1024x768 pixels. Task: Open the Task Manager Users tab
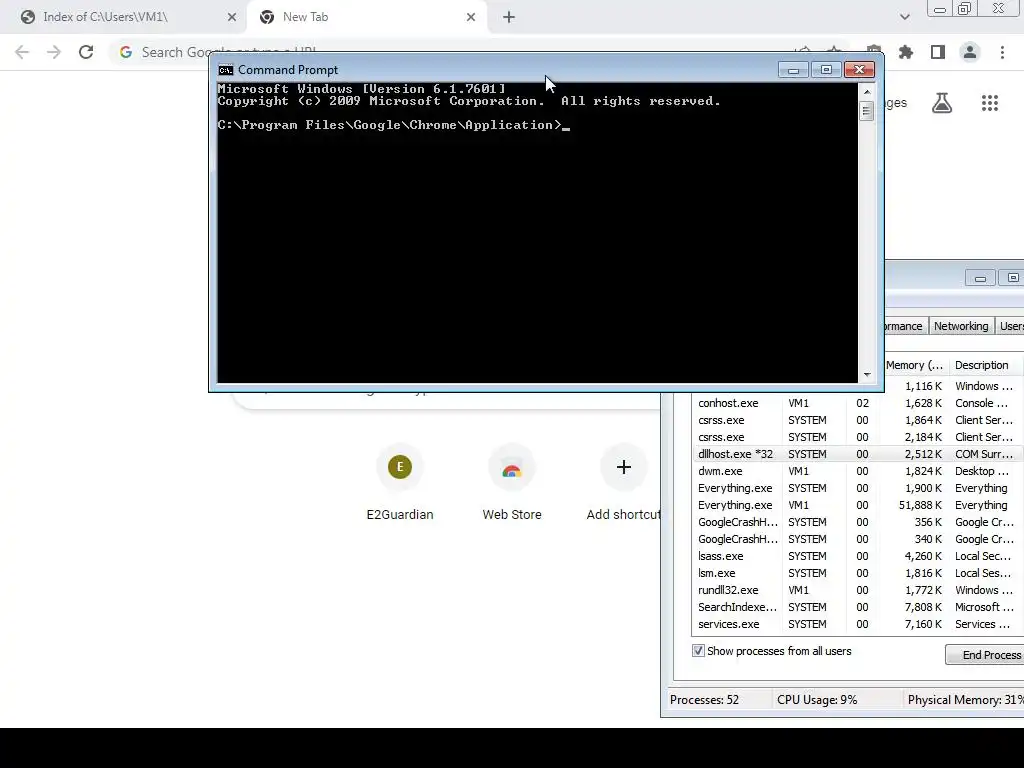coord(1010,326)
